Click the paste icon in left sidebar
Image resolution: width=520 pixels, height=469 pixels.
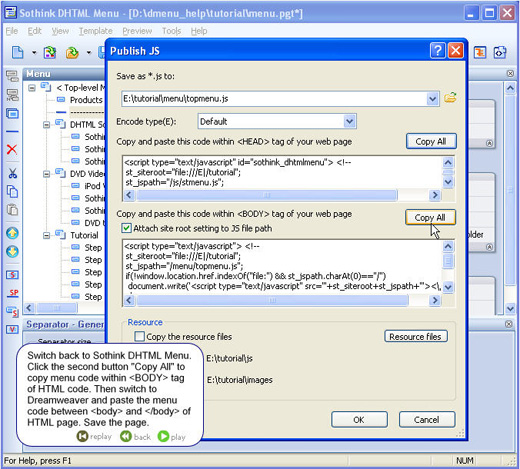[12, 210]
